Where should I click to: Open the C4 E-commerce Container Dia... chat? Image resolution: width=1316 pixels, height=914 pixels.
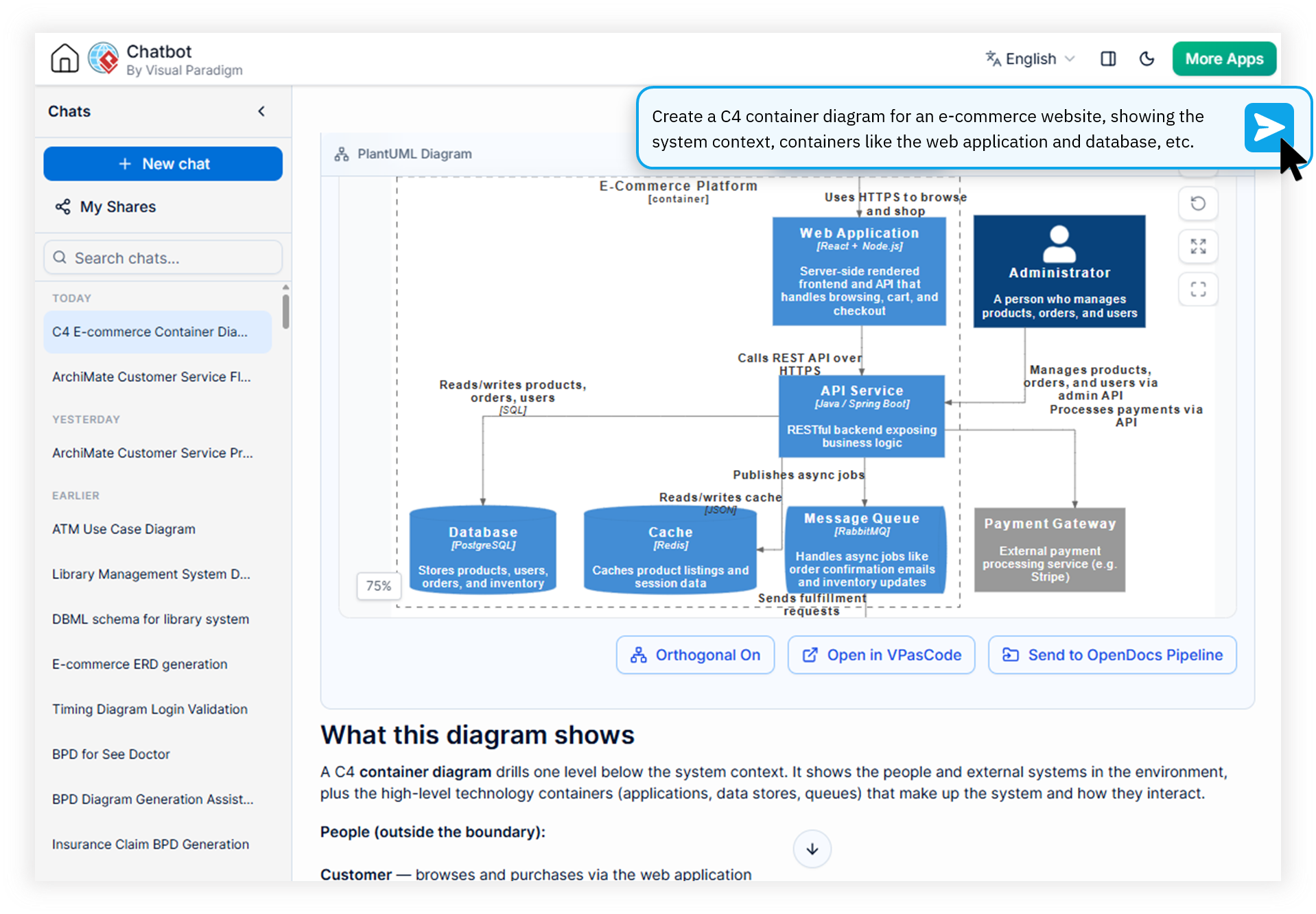[158, 332]
